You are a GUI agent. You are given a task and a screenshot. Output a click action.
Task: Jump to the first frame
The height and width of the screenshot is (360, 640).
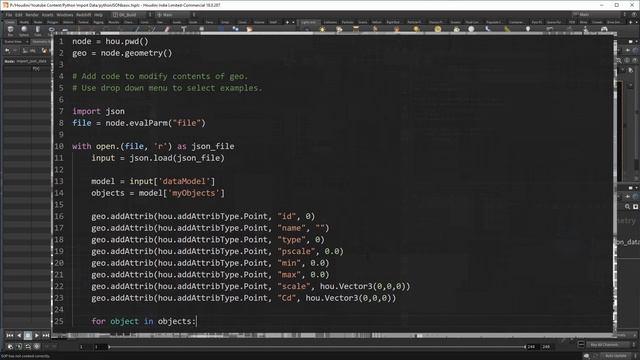pos(10,336)
